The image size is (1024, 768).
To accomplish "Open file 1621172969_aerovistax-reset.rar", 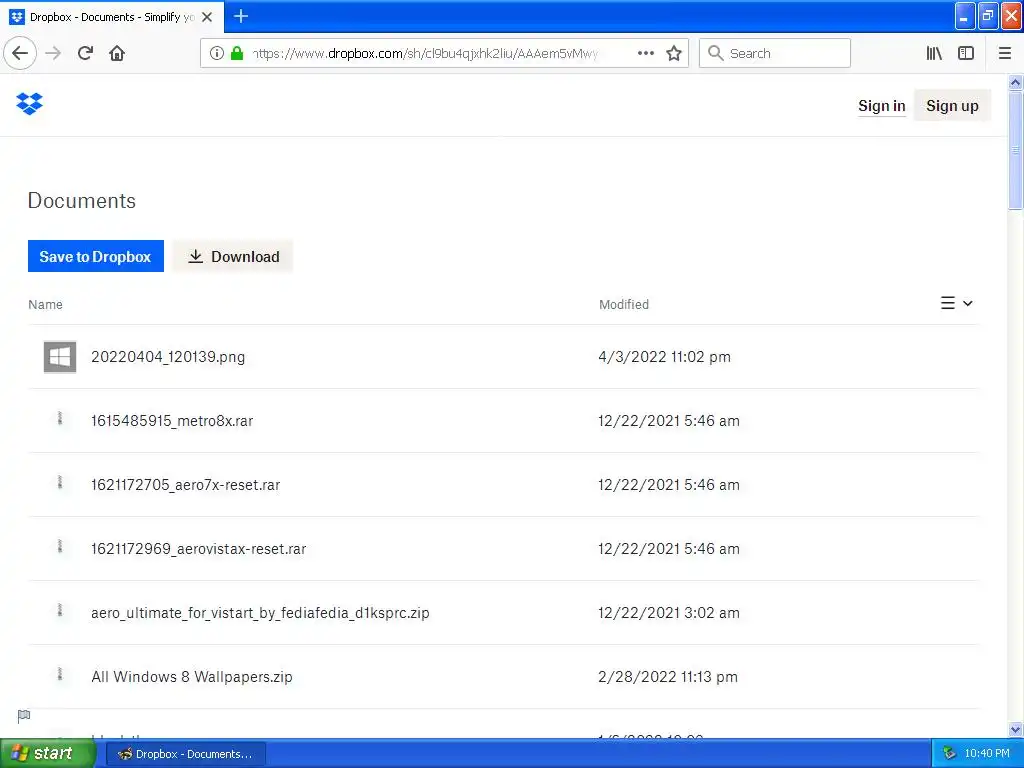I will pyautogui.click(x=199, y=549).
